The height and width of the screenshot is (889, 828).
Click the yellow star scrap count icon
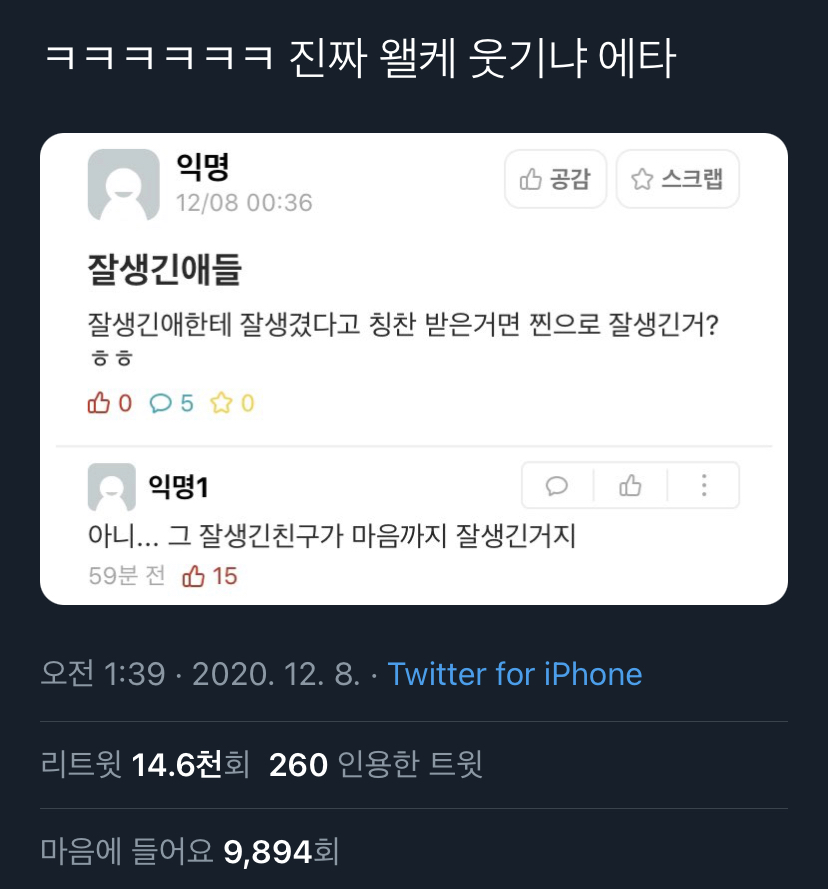click(221, 403)
